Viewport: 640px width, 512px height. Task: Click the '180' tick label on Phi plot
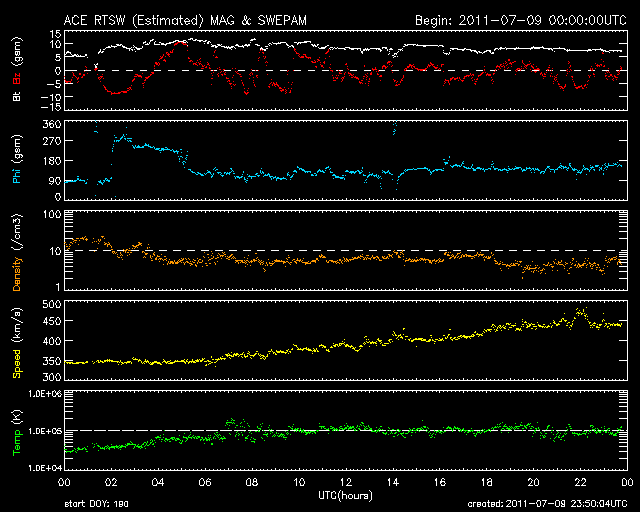click(x=52, y=161)
